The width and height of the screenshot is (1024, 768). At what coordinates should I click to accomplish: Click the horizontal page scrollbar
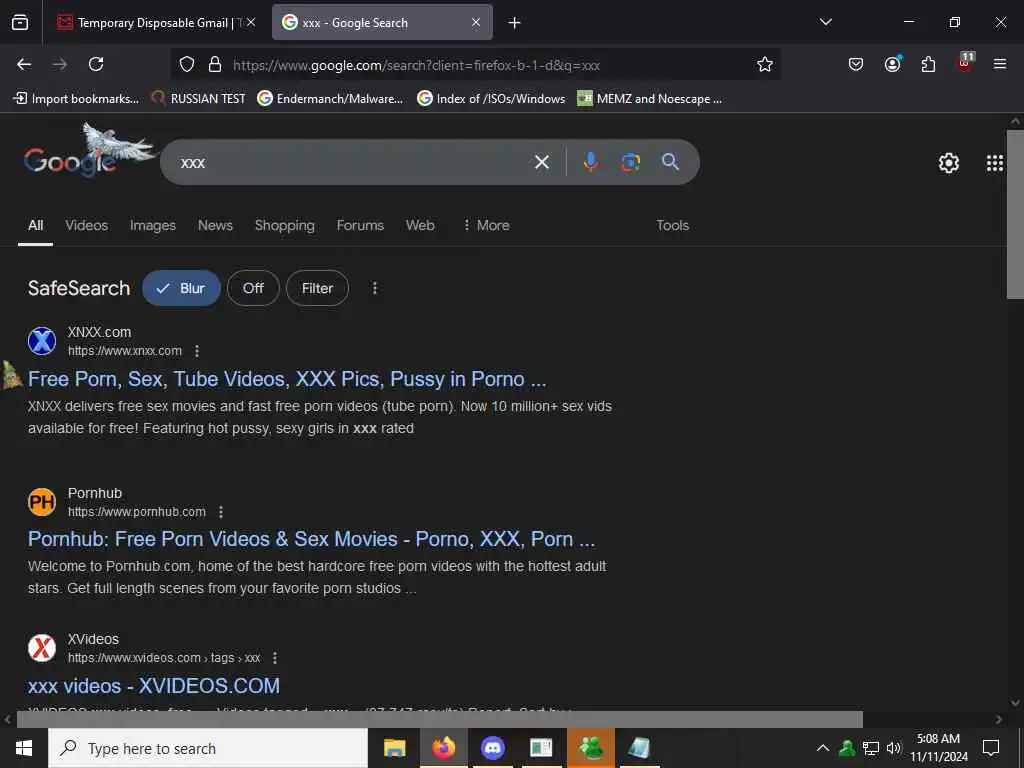(440, 719)
